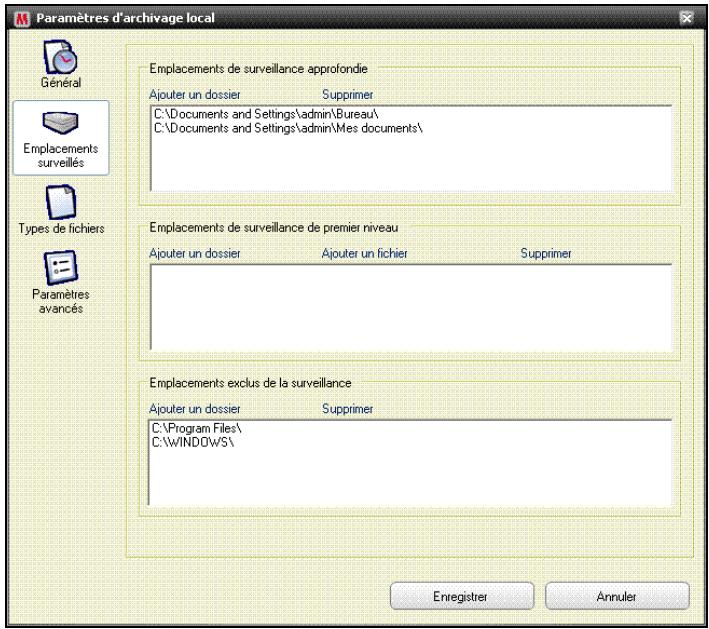Select the admin\Bureau\ path entry
Screen dimensions: 709x629
266,114
